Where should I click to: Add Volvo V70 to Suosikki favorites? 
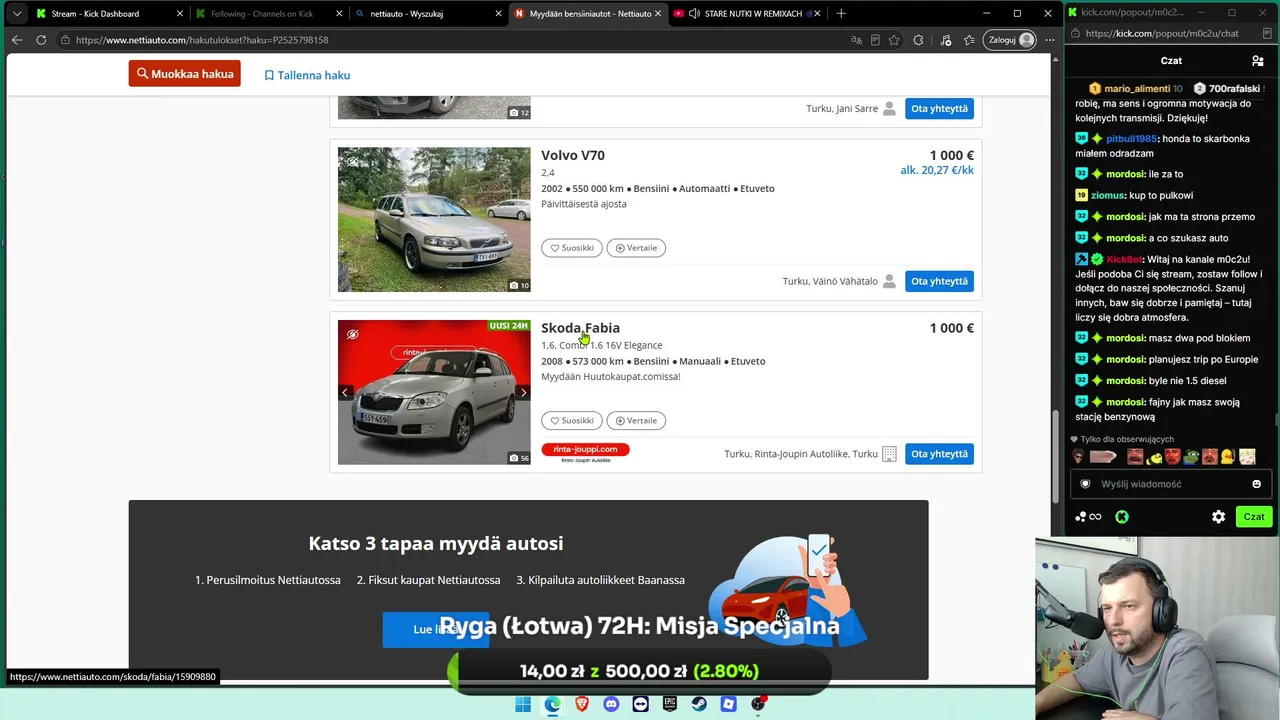[x=572, y=248]
